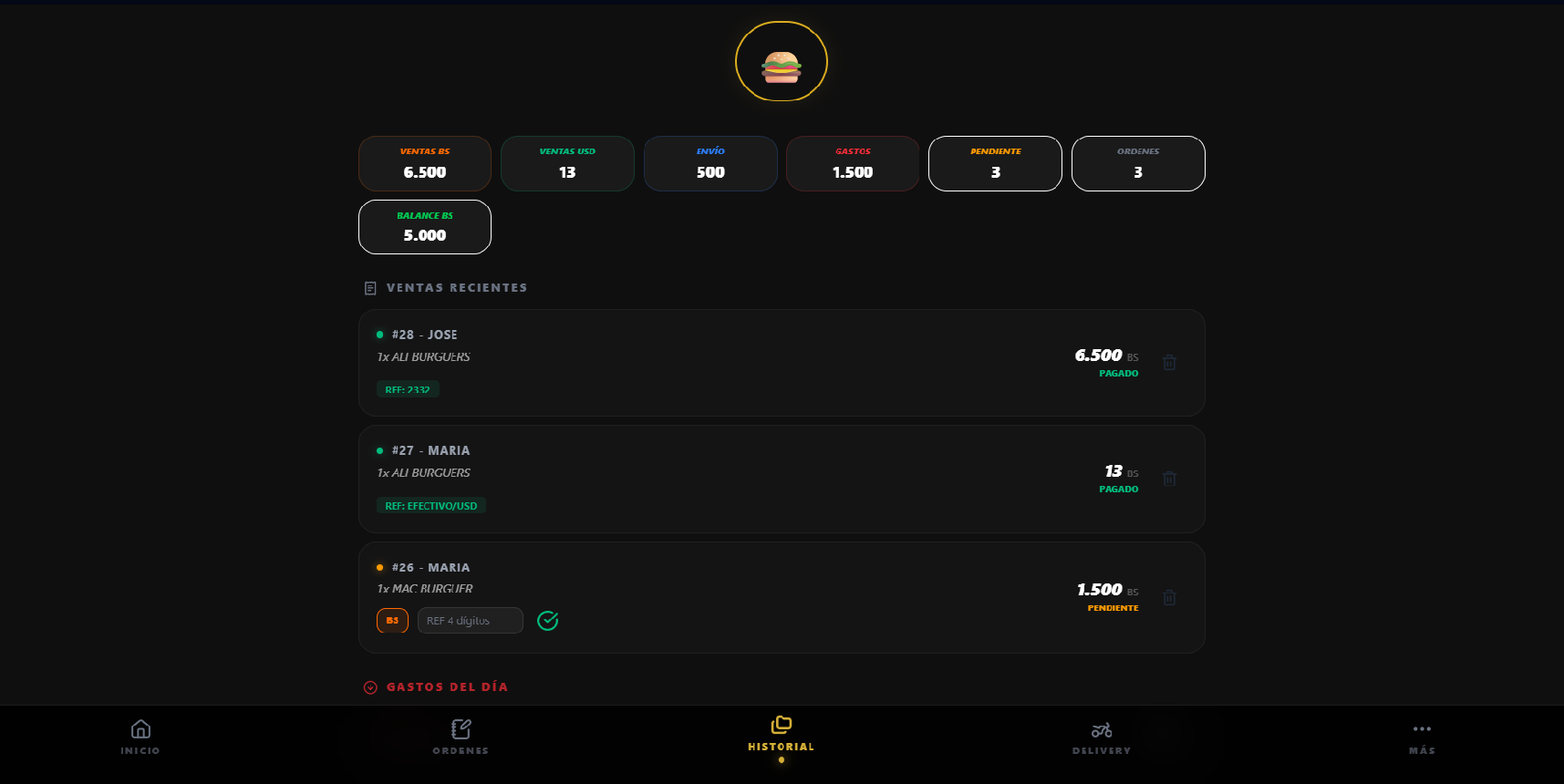
Task: Delete order #26 with trash icon
Action: pyautogui.click(x=1169, y=597)
